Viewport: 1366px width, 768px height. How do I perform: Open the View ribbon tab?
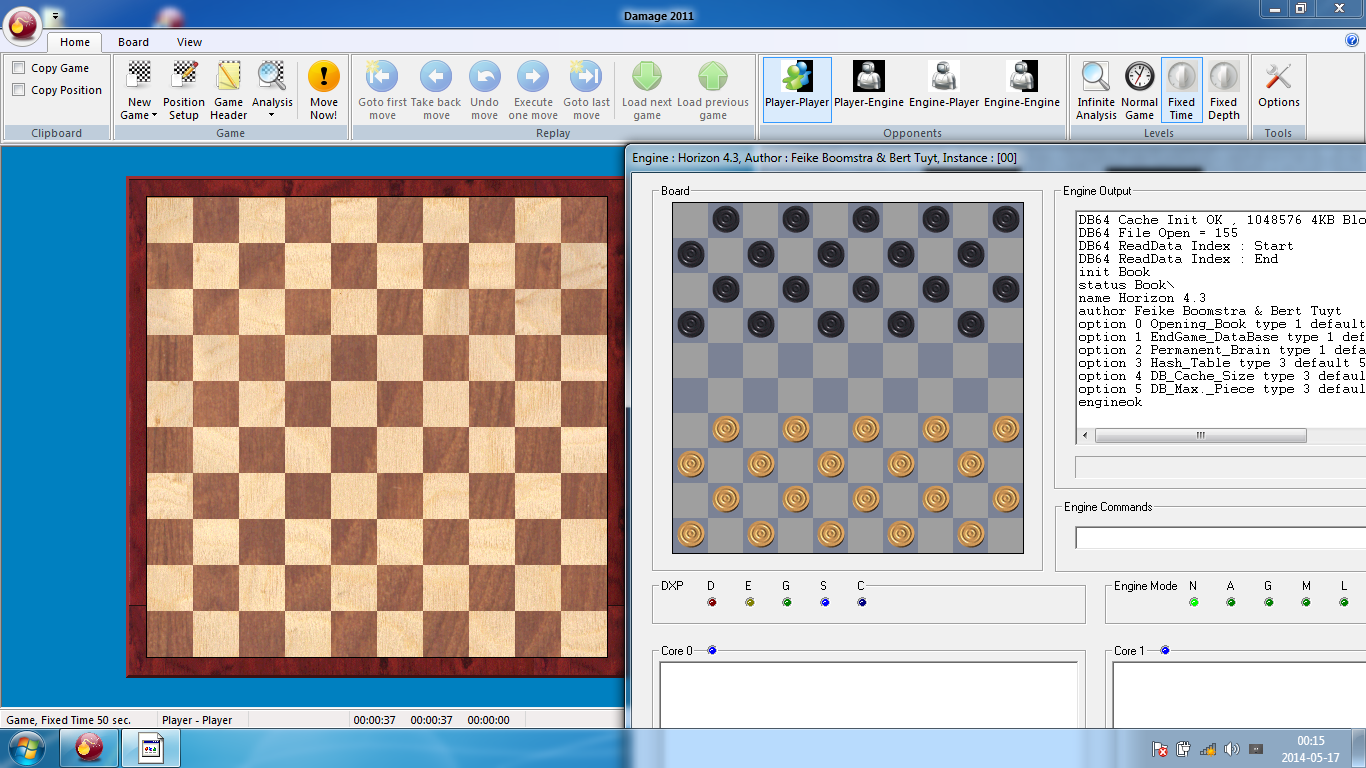coord(189,42)
